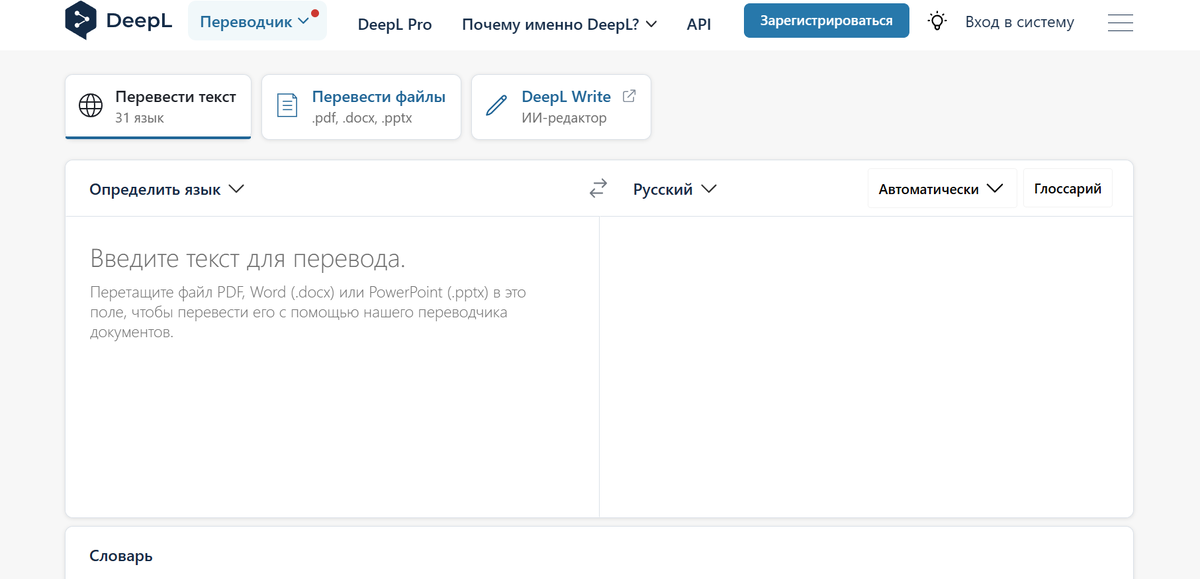The image size is (1200, 579).
Task: Click the globe icon on Перевести текст tab
Action: pyautogui.click(x=91, y=106)
